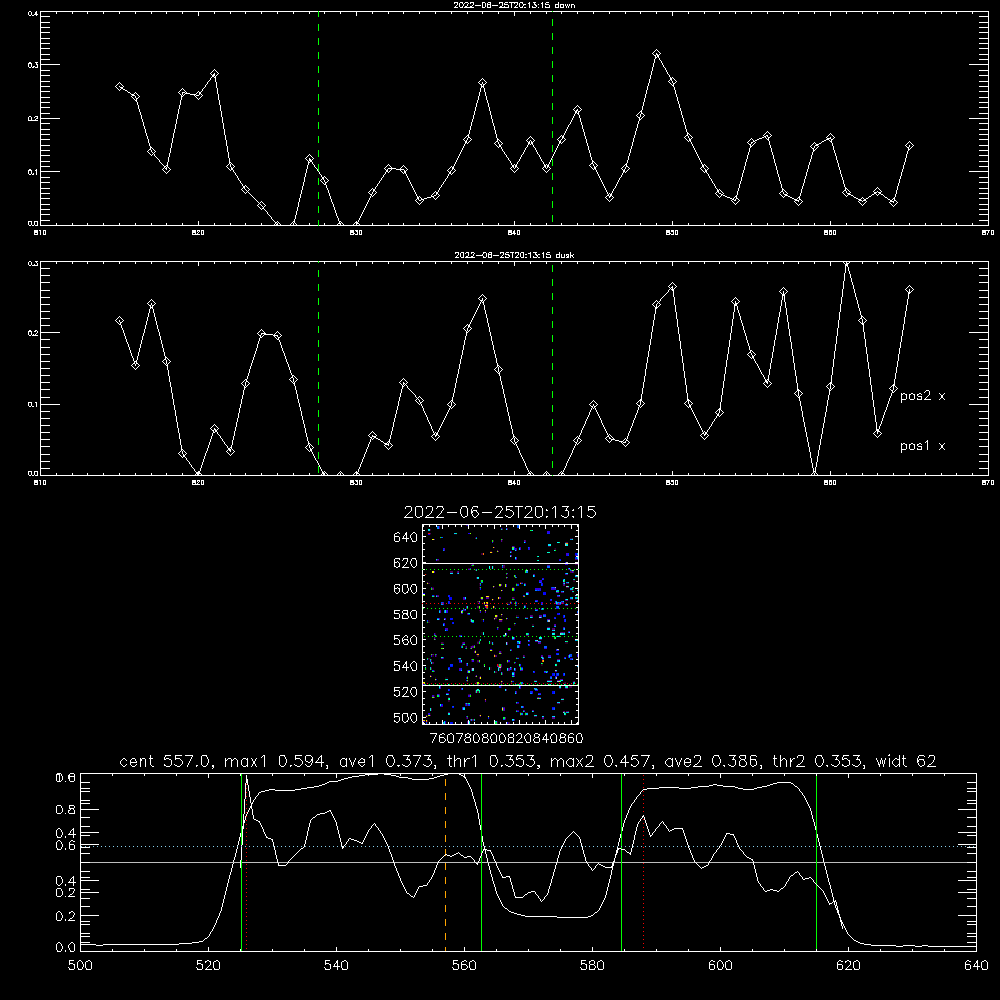Click the 'pos2 x' label
The height and width of the screenshot is (1000, 1000).
click(922, 396)
